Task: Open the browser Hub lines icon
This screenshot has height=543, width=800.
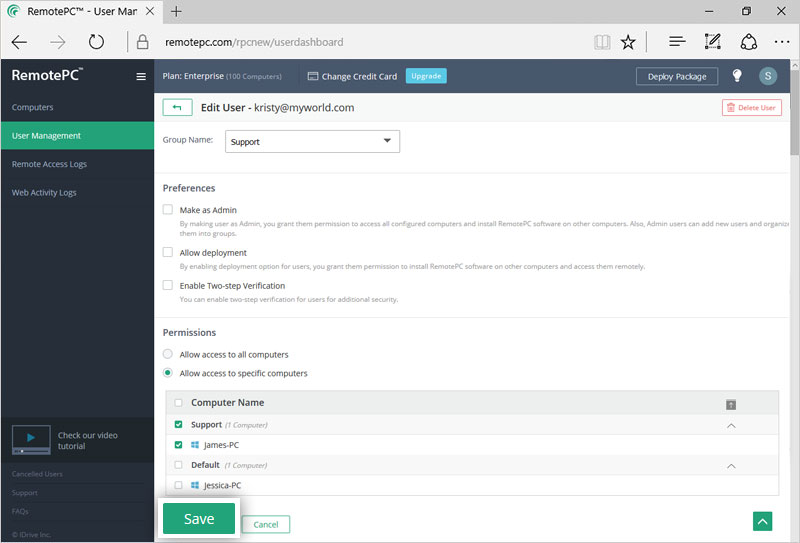Action: tap(677, 41)
